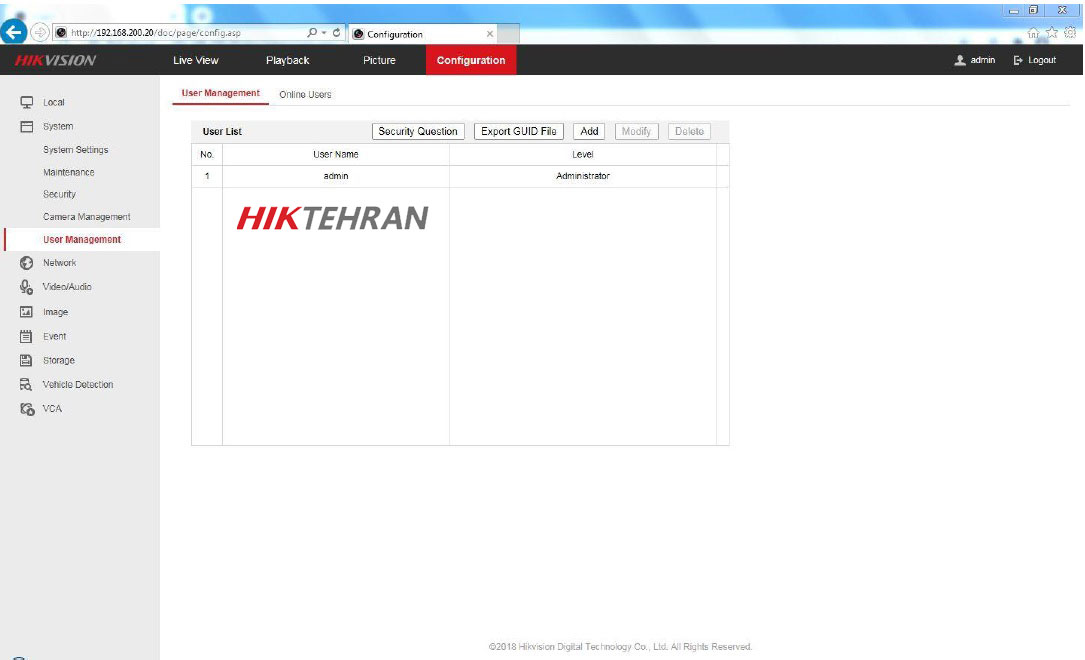
Task: Open Maintenance in sidebar
Action: click(x=69, y=172)
